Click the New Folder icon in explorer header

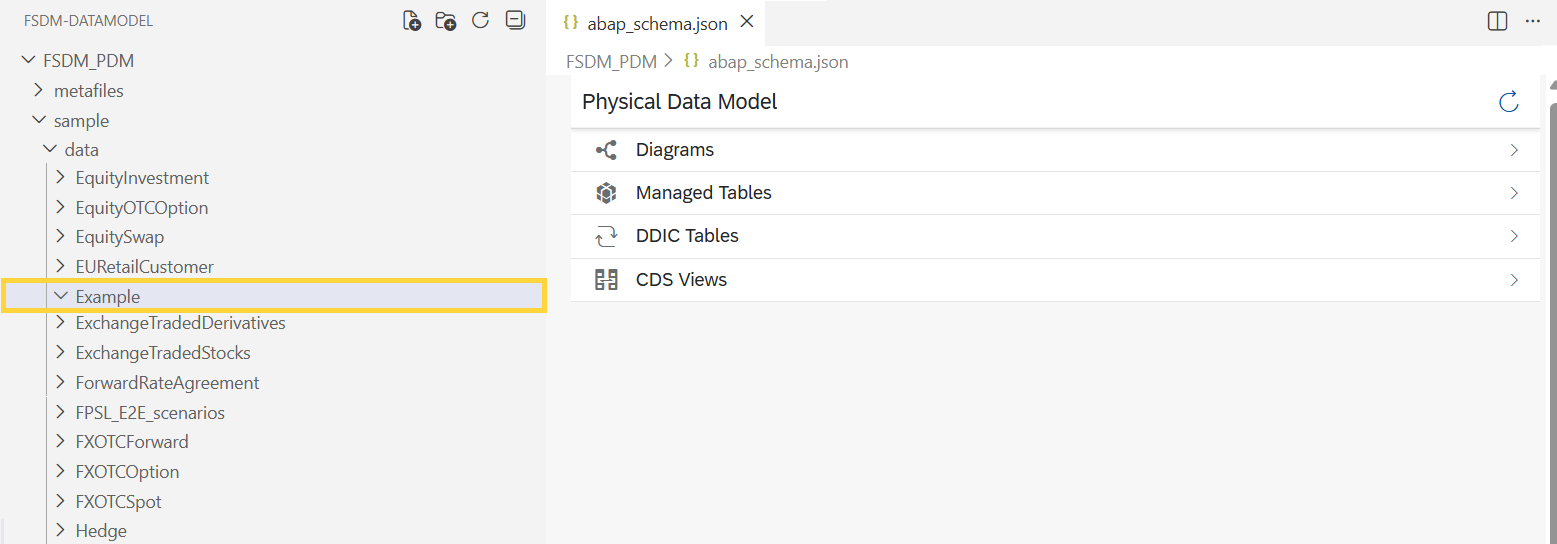tap(446, 21)
